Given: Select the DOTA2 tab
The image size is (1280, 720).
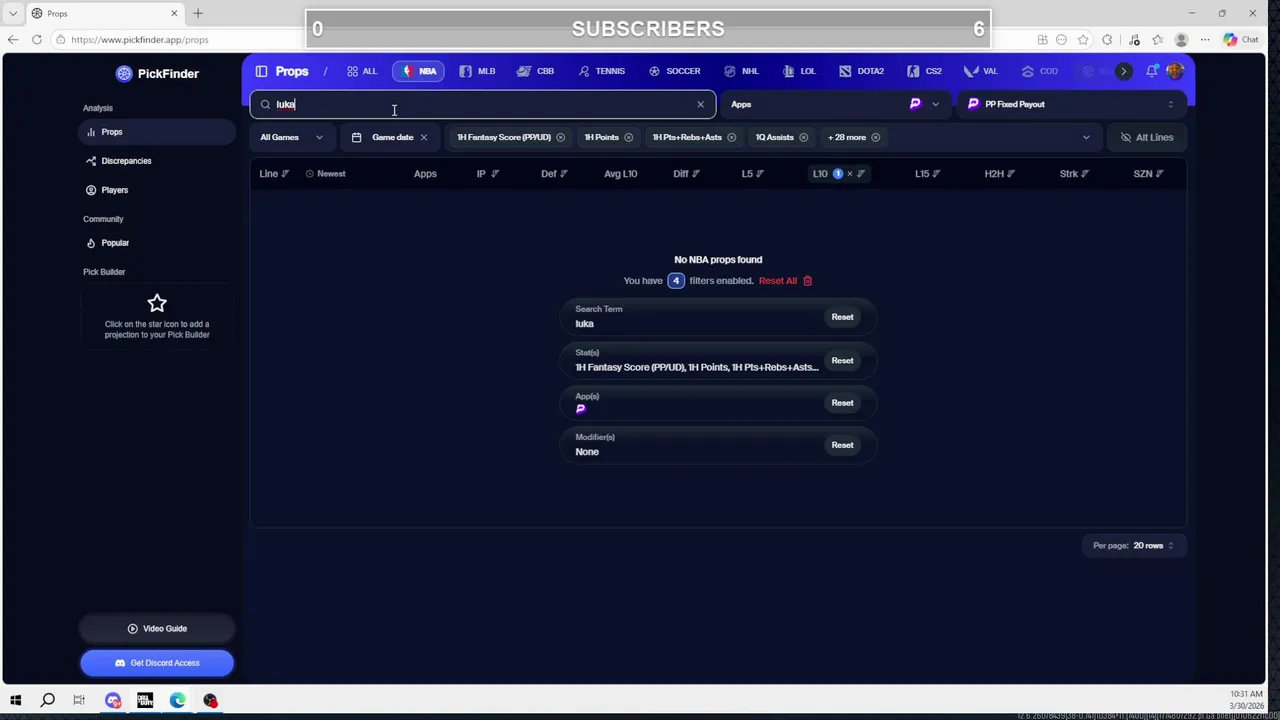Looking at the screenshot, I should point(862,71).
